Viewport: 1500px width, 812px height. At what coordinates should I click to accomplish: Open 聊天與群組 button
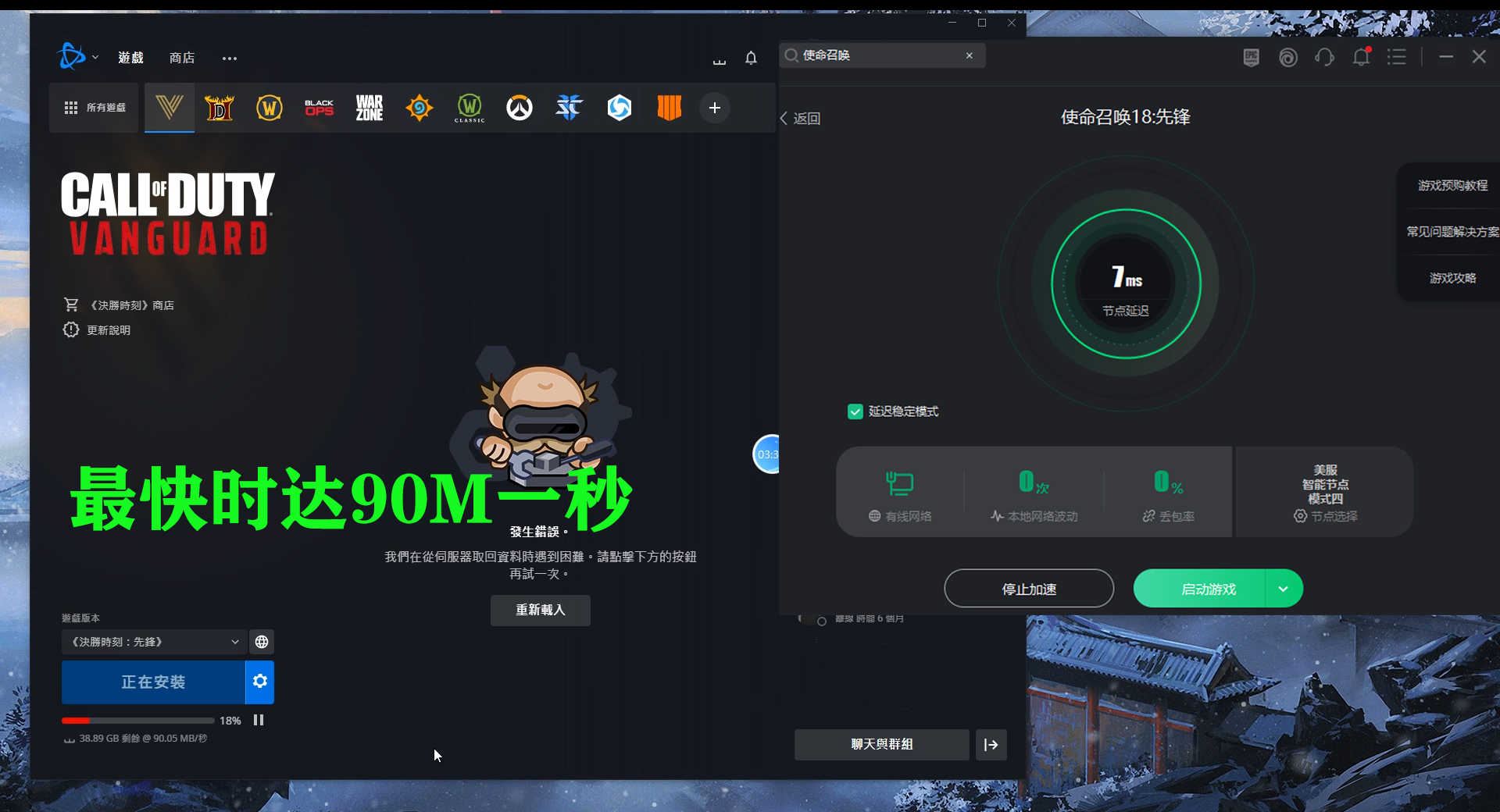[882, 745]
